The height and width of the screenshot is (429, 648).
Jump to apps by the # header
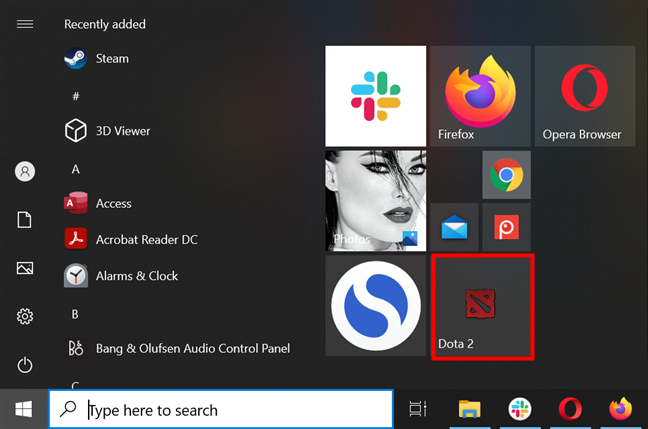coord(76,96)
